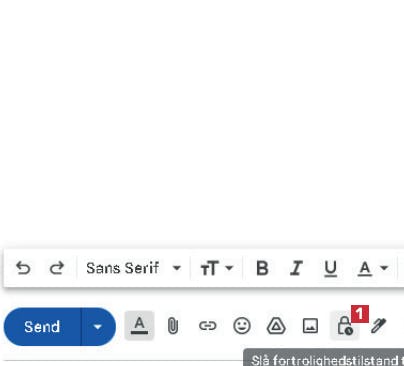The image size is (404, 366).
Task: Open text color dropdown arrow
Action: [x=384, y=268]
